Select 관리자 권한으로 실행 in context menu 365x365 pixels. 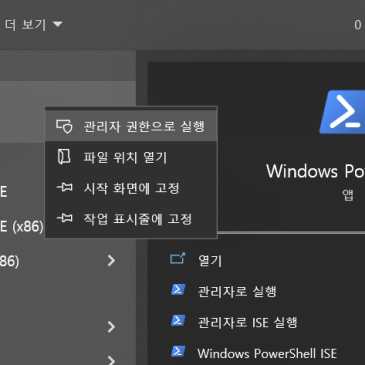pyautogui.click(x=131, y=126)
